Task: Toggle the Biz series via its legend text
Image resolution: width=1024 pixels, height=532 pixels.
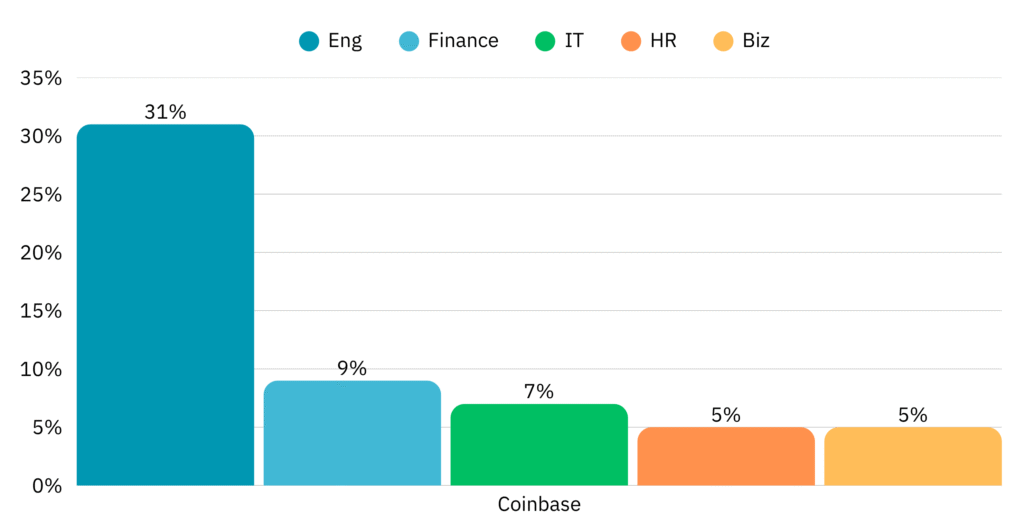Action: 756,41
